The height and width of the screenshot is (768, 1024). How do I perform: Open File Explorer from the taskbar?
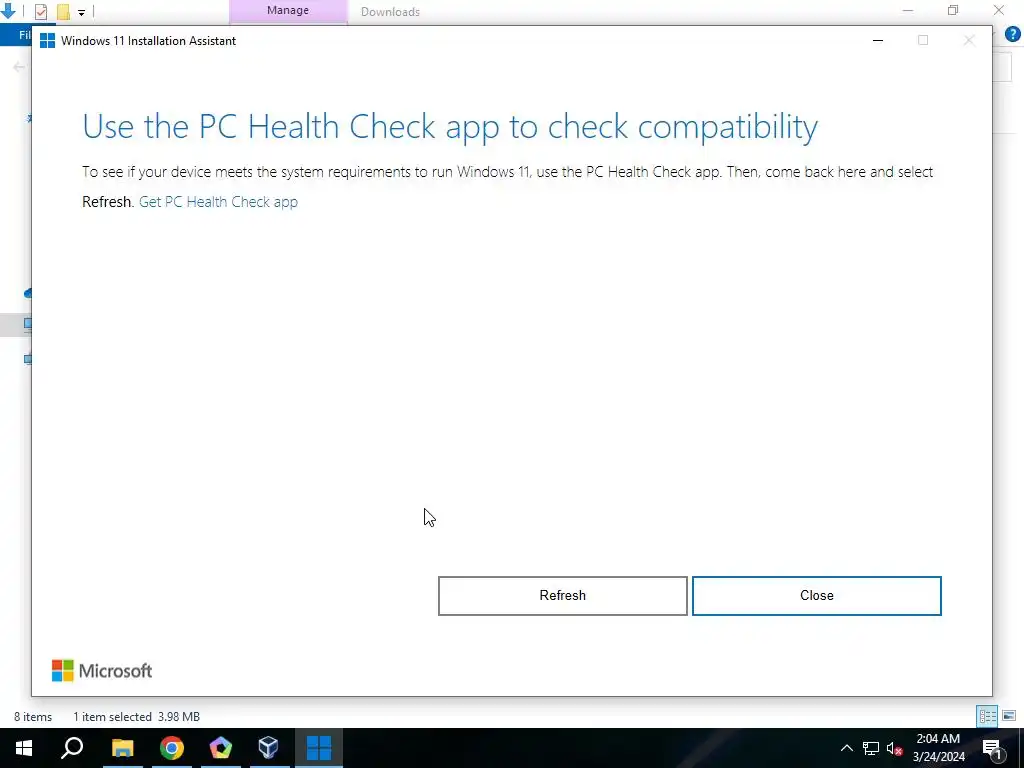122,748
